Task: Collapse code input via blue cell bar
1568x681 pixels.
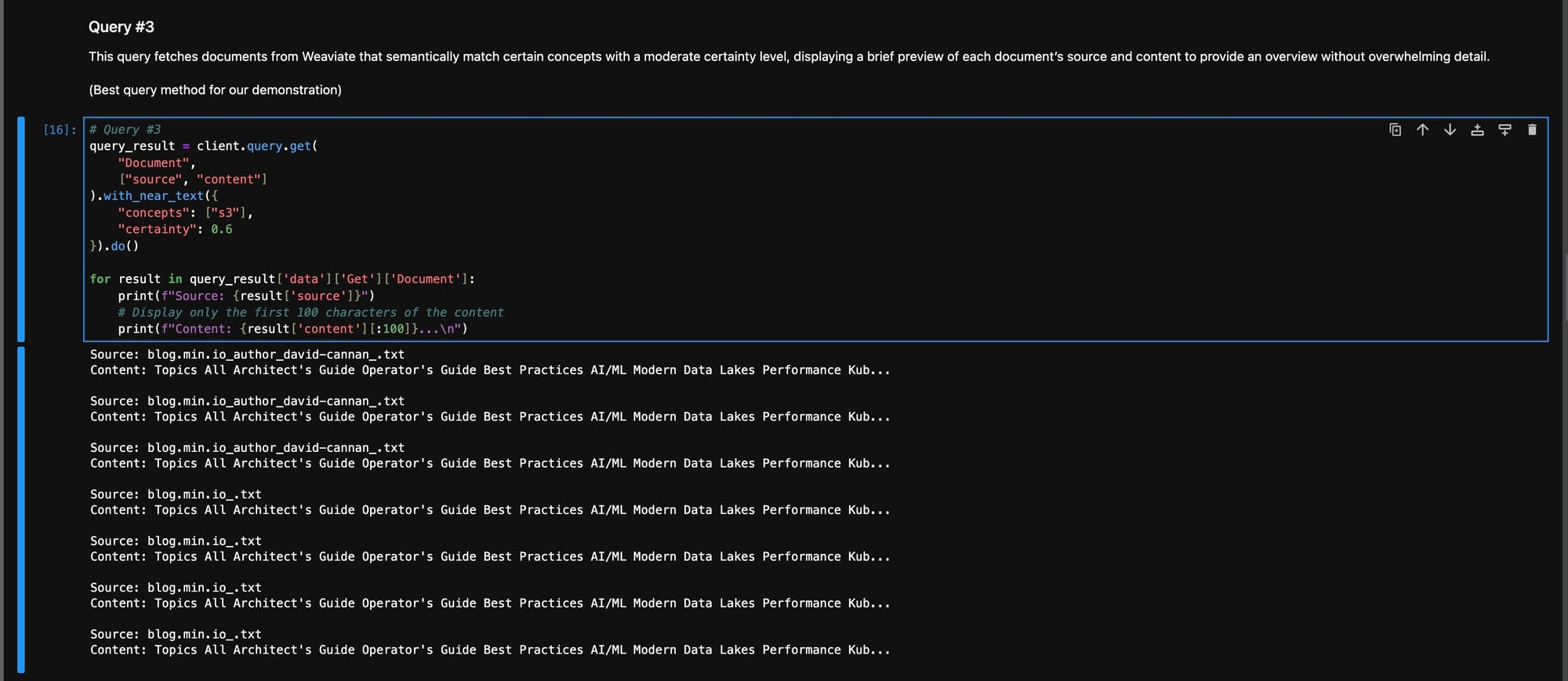Action: [21, 228]
